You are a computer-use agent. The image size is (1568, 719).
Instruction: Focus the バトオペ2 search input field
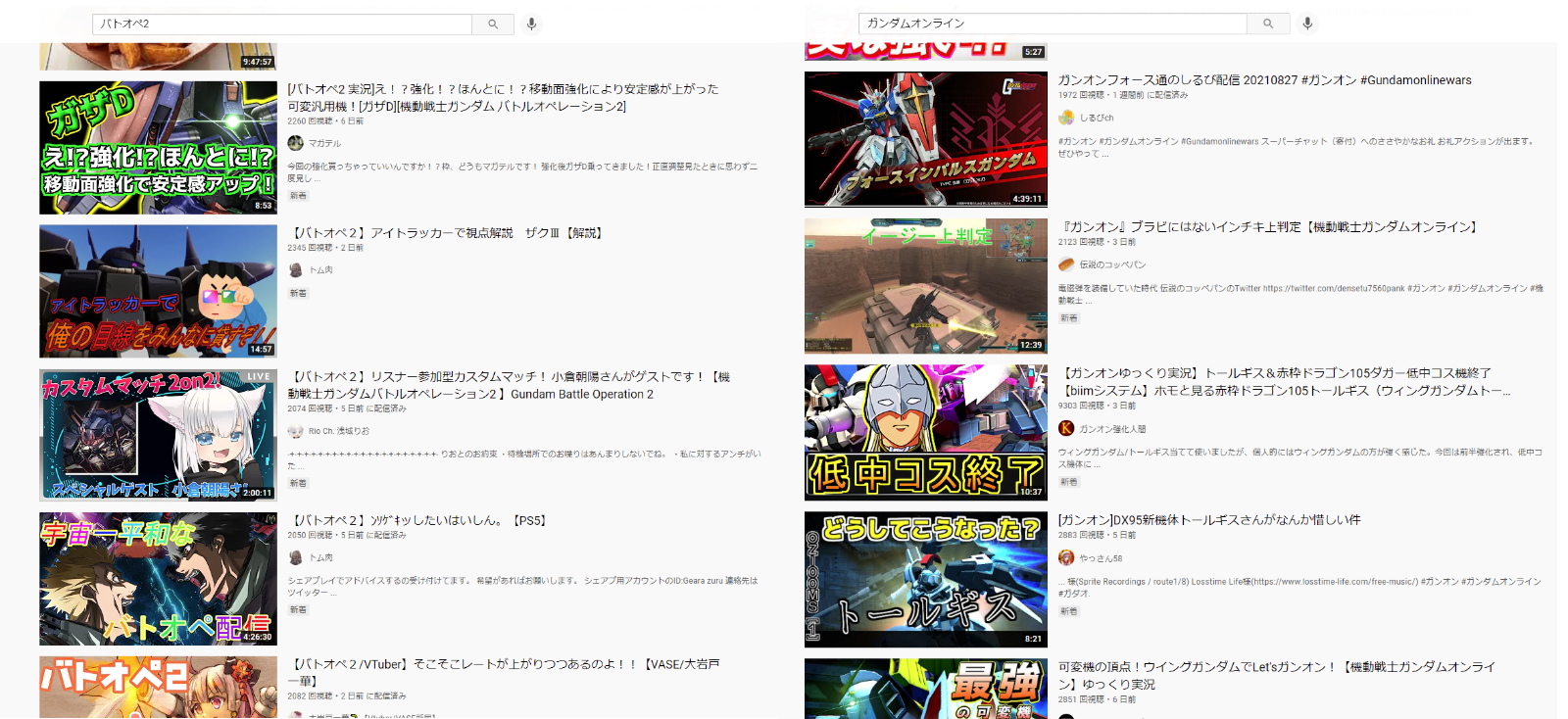pos(282,24)
